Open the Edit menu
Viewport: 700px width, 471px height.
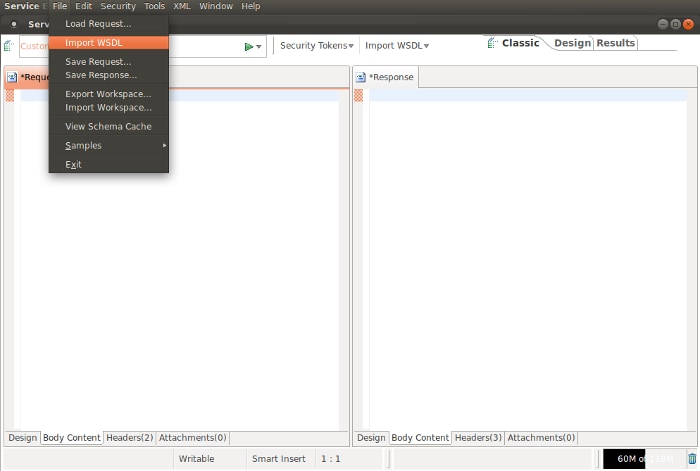pos(83,6)
